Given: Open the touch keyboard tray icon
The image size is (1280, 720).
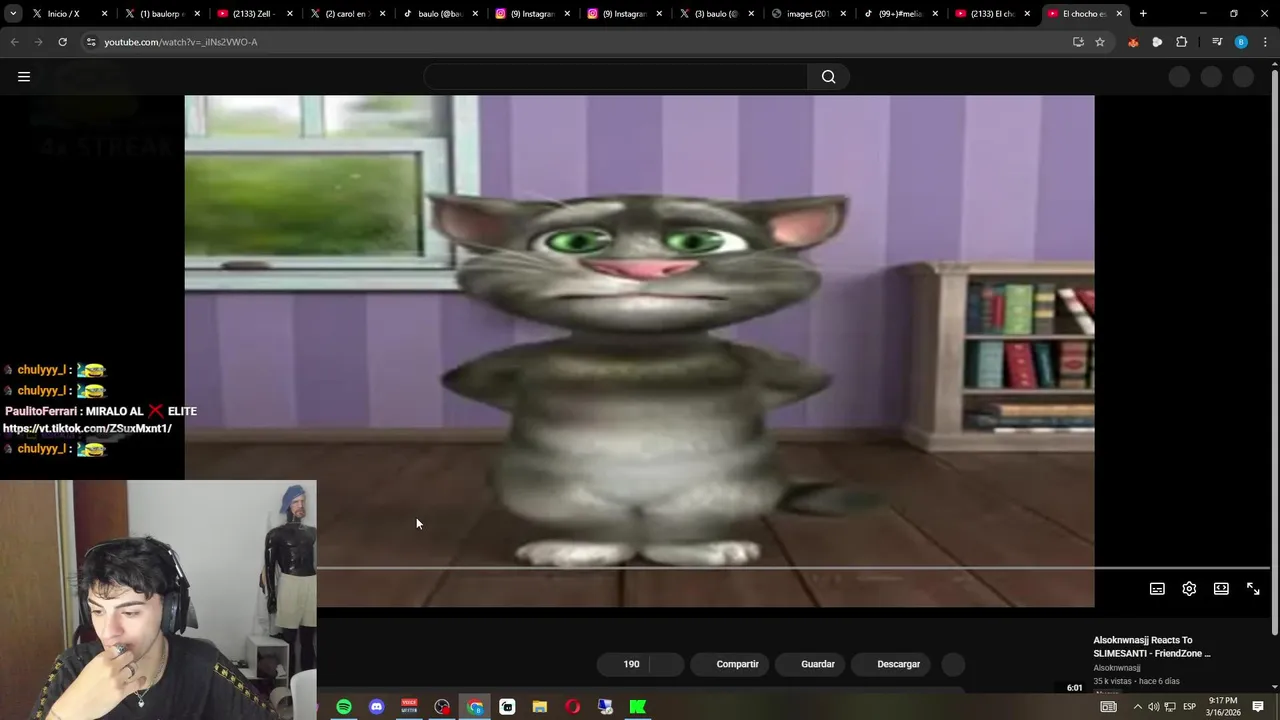Looking at the screenshot, I should click(1108, 707).
